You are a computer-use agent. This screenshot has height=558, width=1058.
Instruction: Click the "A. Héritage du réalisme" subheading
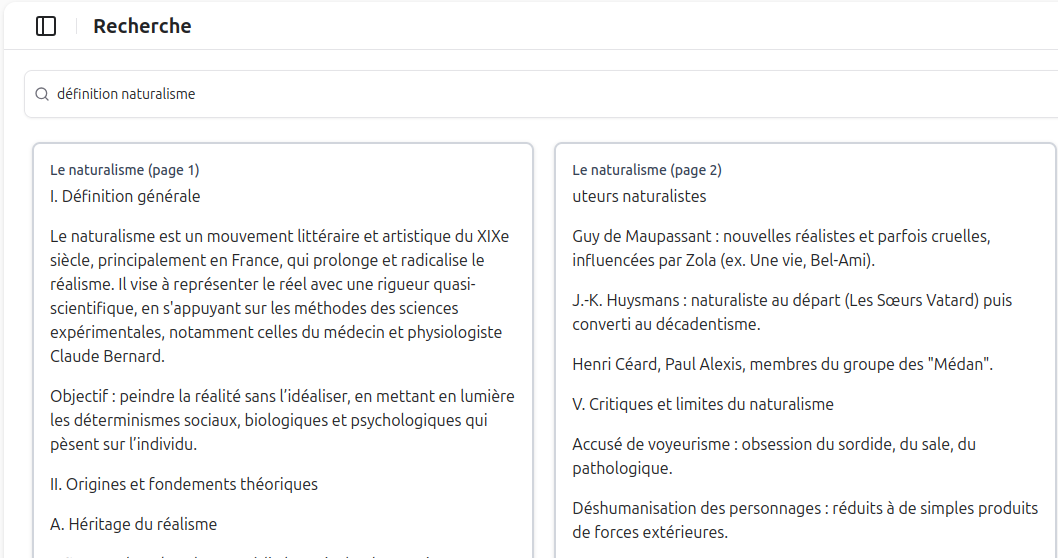click(133, 524)
